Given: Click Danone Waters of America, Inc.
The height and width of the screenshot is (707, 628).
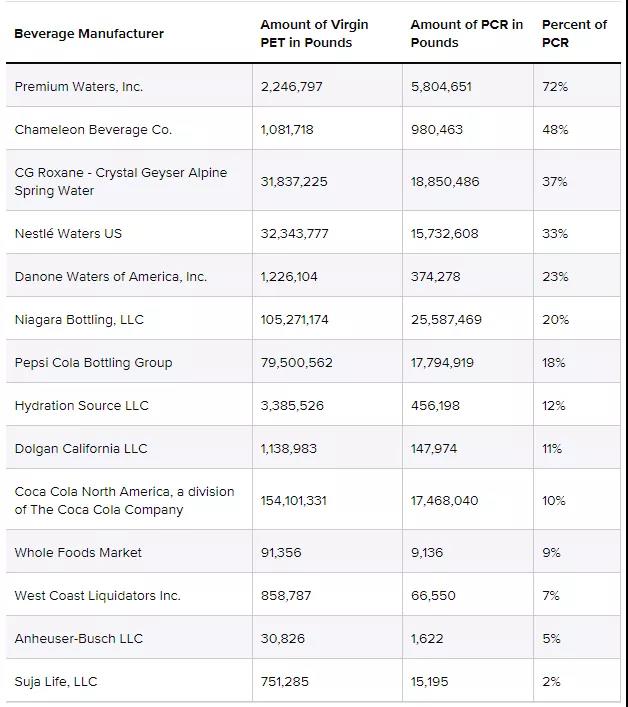Looking at the screenshot, I should (x=111, y=277).
